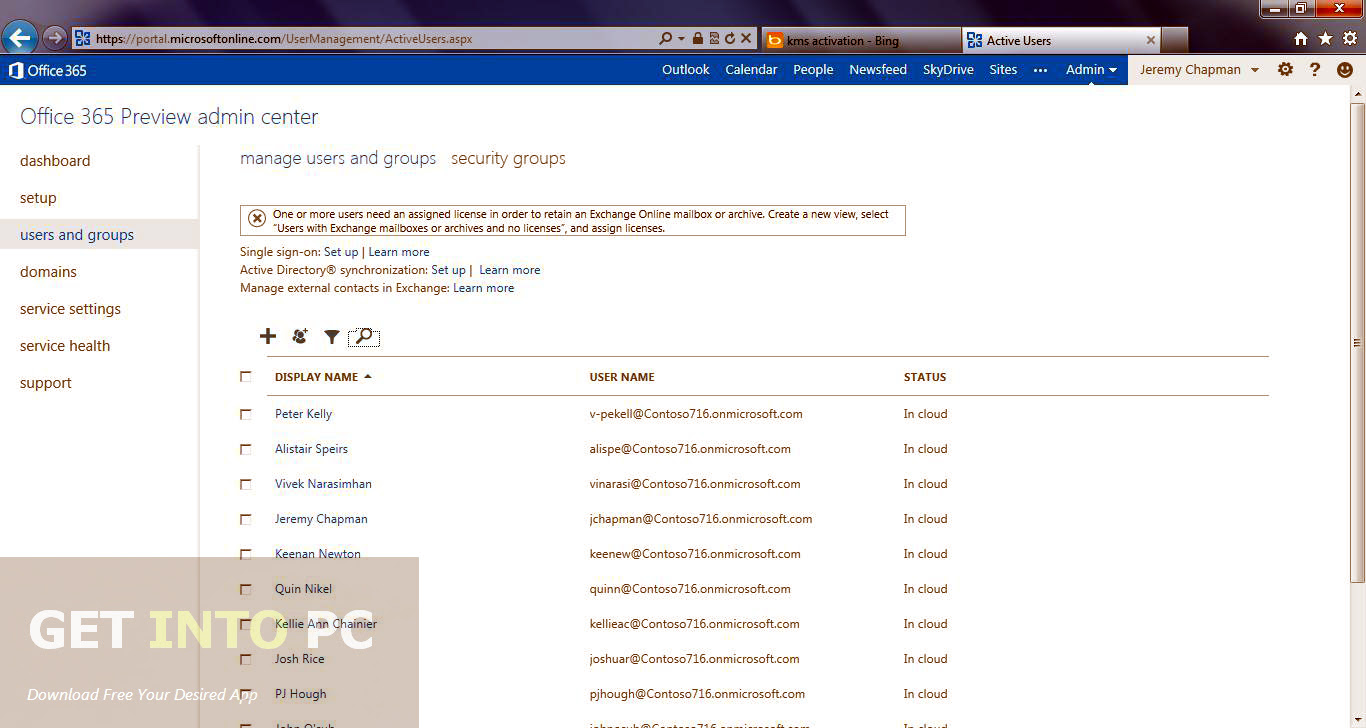This screenshot has width=1366, height=728.
Task: Click Learn more for Active Directory synchronization
Action: tap(510, 270)
